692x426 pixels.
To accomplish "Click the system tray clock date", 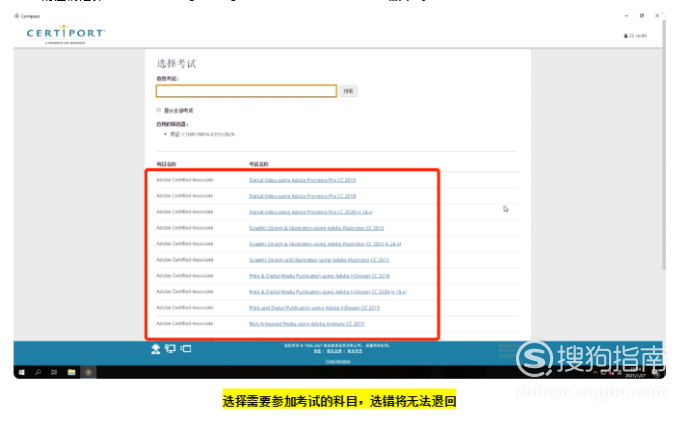I will tap(635, 375).
